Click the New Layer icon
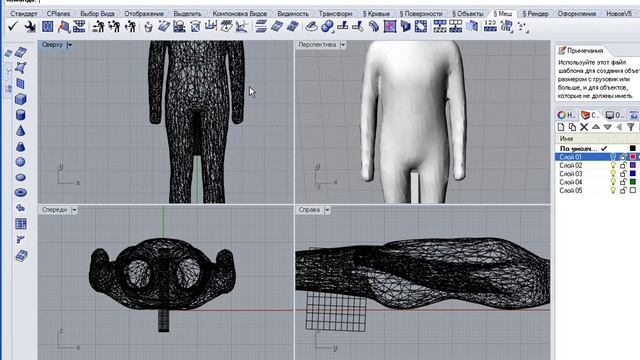Screen dimensions: 640x360 (x=562, y=127)
